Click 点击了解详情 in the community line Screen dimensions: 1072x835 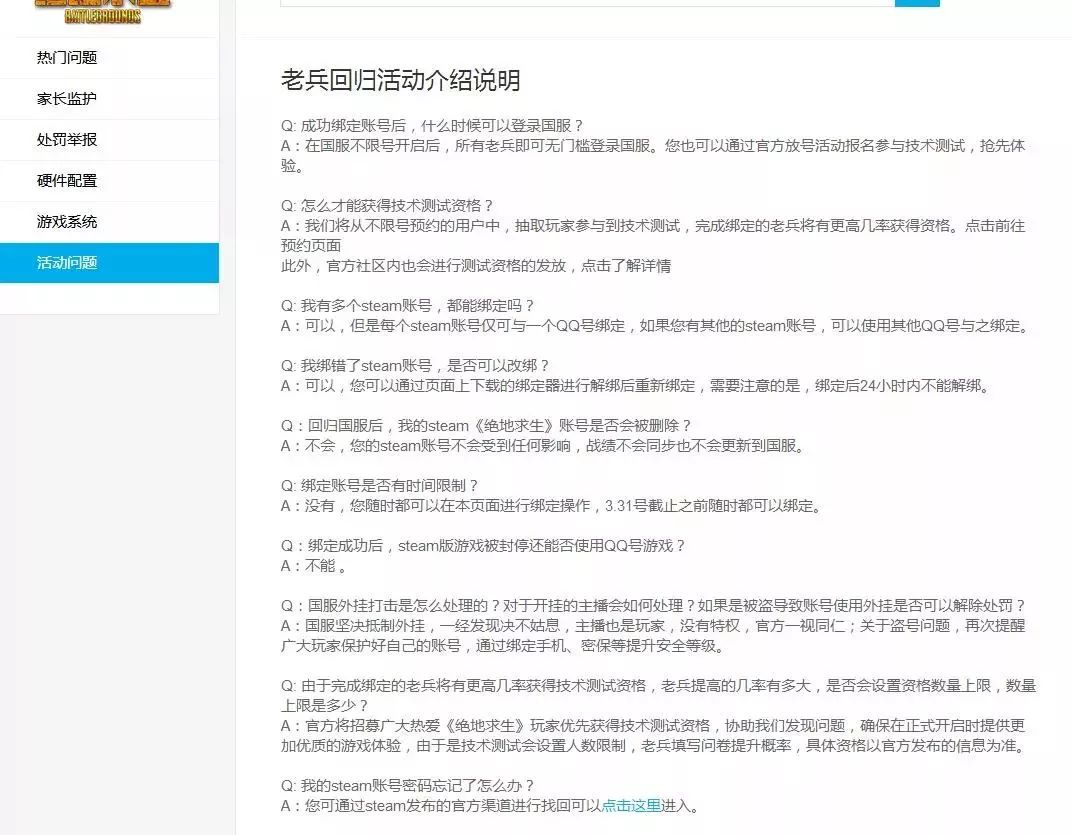(x=626, y=265)
